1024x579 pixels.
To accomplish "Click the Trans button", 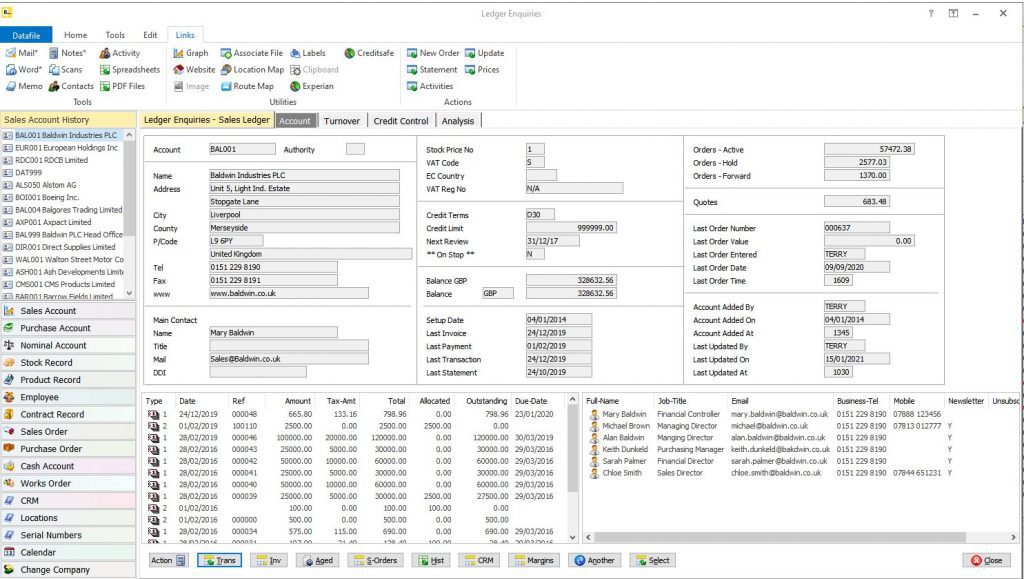I will (x=219, y=560).
